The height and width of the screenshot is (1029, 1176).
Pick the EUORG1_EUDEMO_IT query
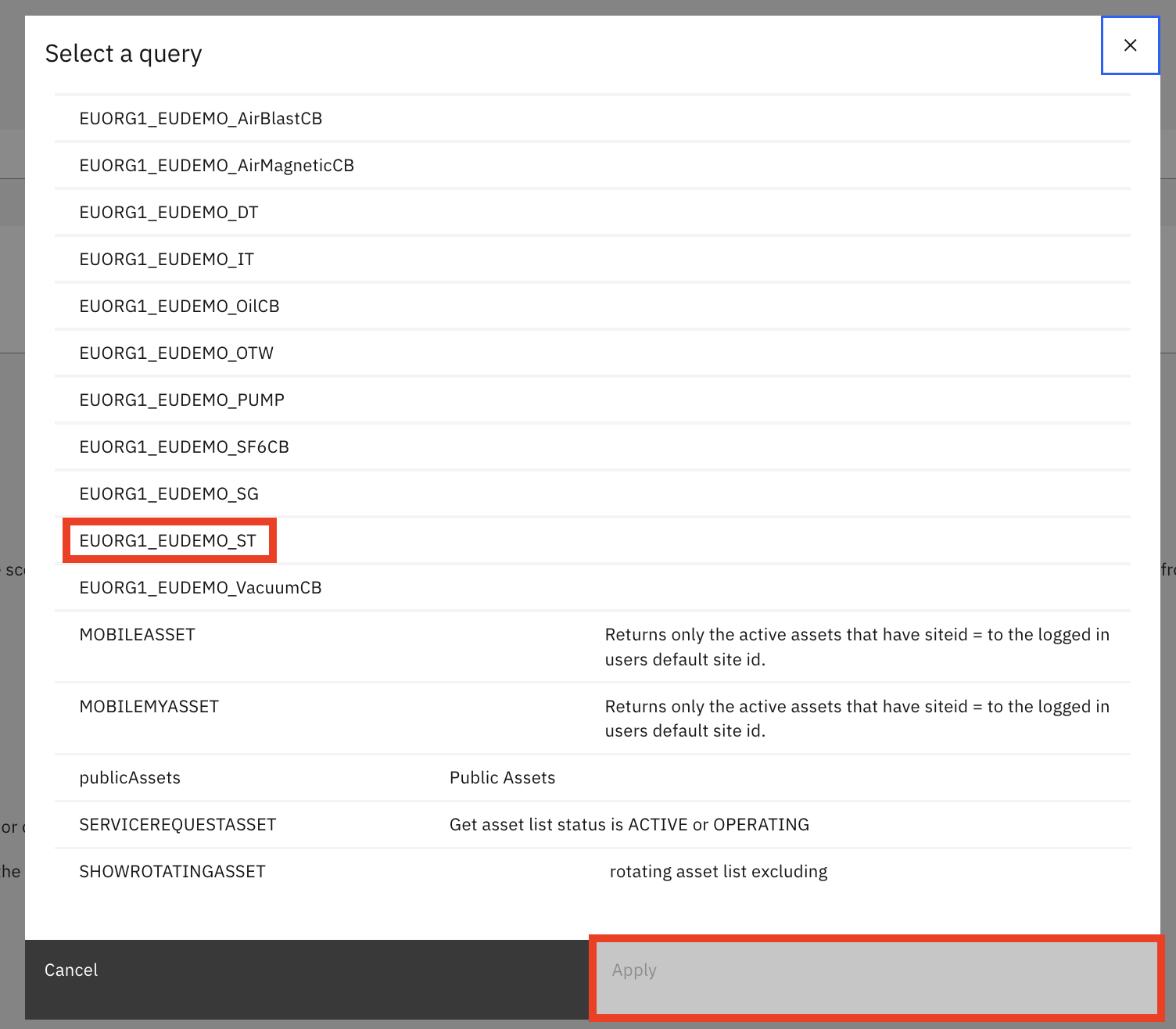tap(592, 259)
